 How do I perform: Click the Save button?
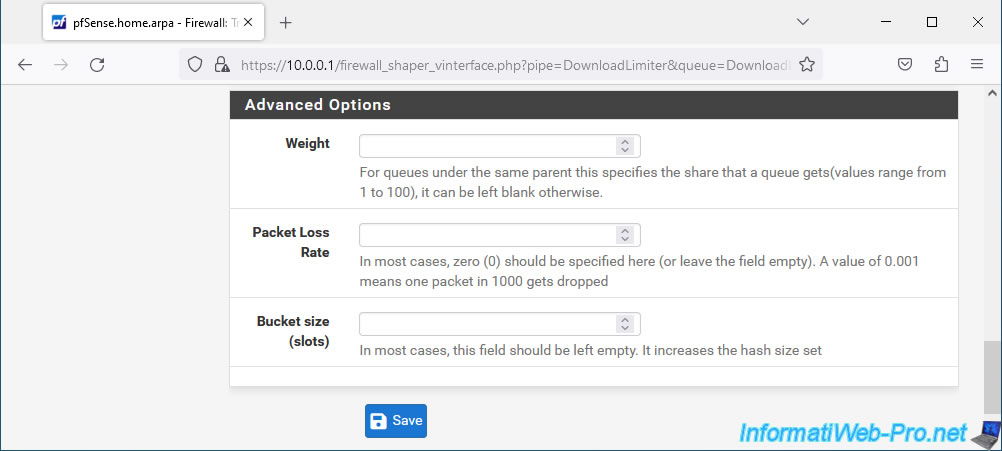point(396,421)
